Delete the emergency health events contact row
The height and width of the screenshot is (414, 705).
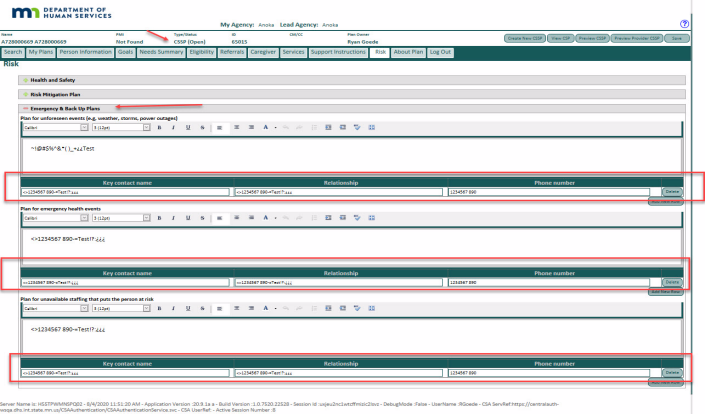pos(672,282)
